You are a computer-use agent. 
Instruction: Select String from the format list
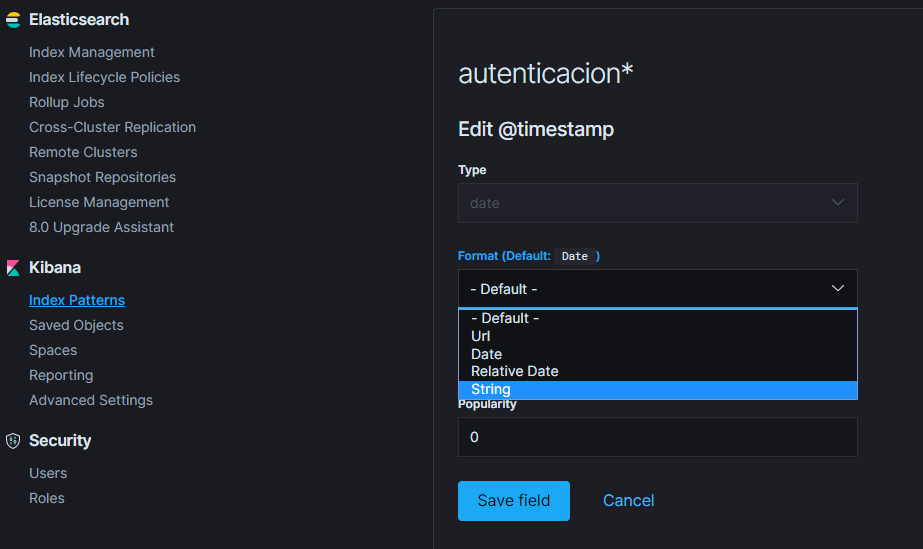coord(491,390)
